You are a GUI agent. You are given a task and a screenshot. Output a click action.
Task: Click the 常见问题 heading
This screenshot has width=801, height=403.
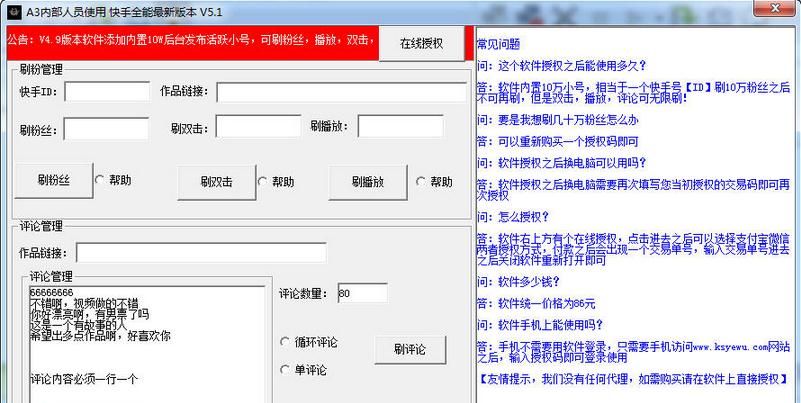coord(498,44)
